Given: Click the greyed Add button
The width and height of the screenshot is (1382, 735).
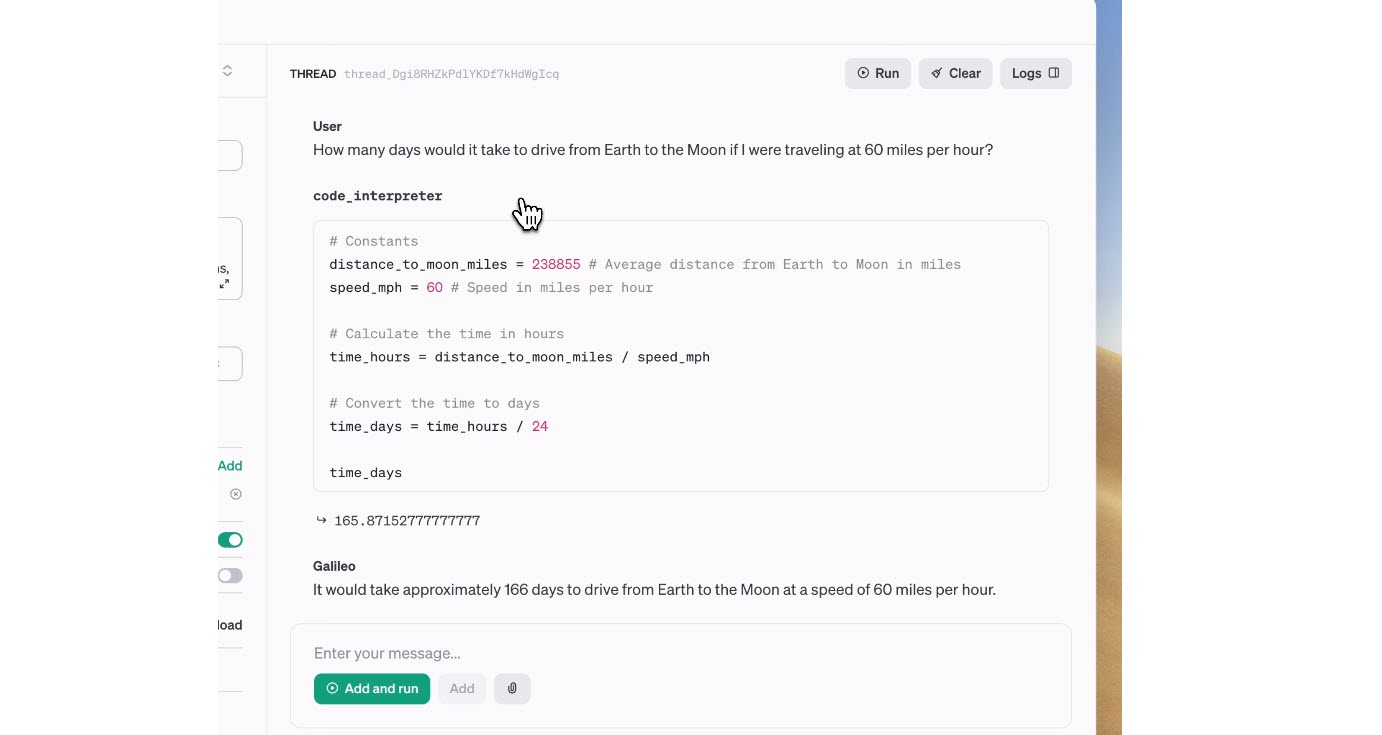Looking at the screenshot, I should click(x=462, y=688).
